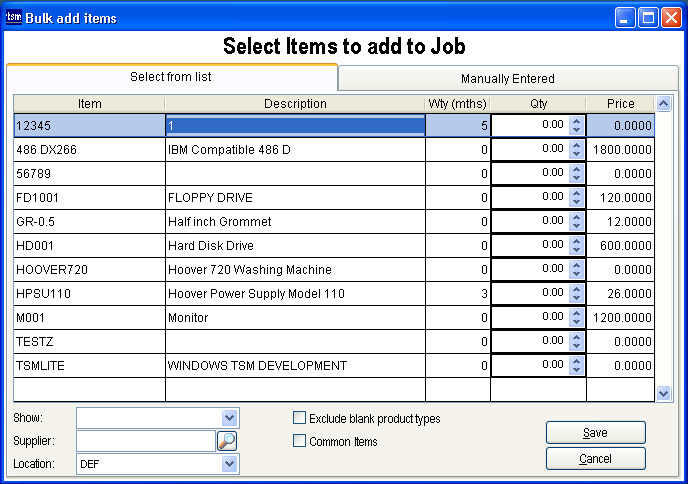Enable Exclude blank product types checkbox

[x=299, y=419]
